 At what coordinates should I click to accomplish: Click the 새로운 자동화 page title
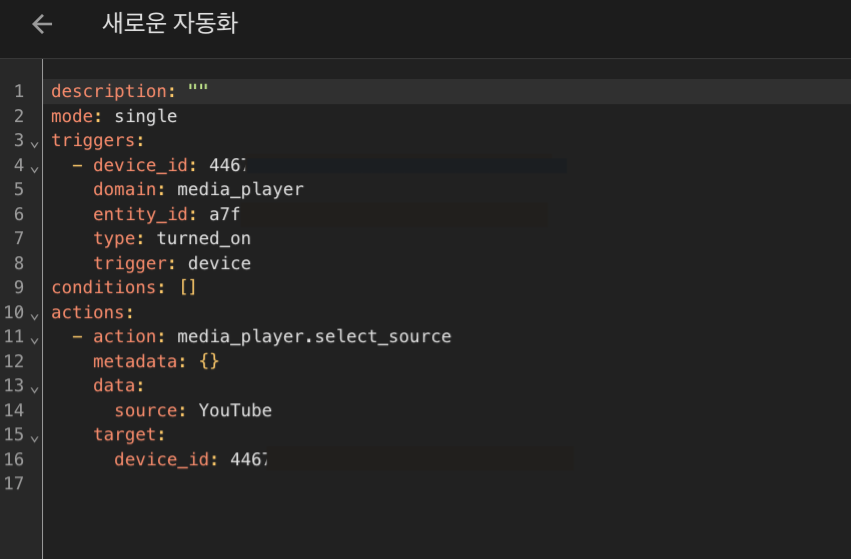pyautogui.click(x=170, y=24)
